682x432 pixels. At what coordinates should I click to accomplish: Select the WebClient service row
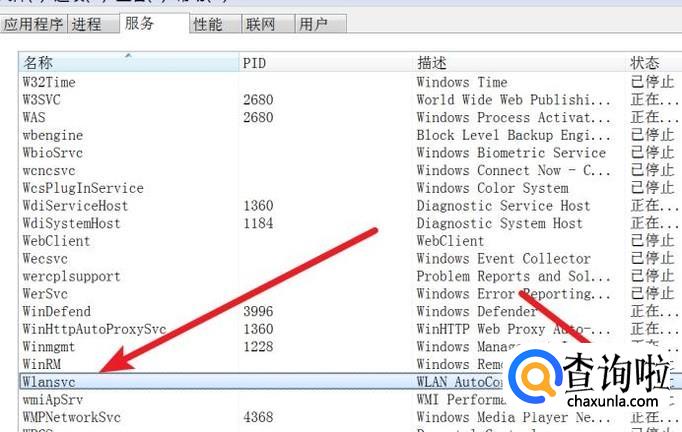coord(56,241)
